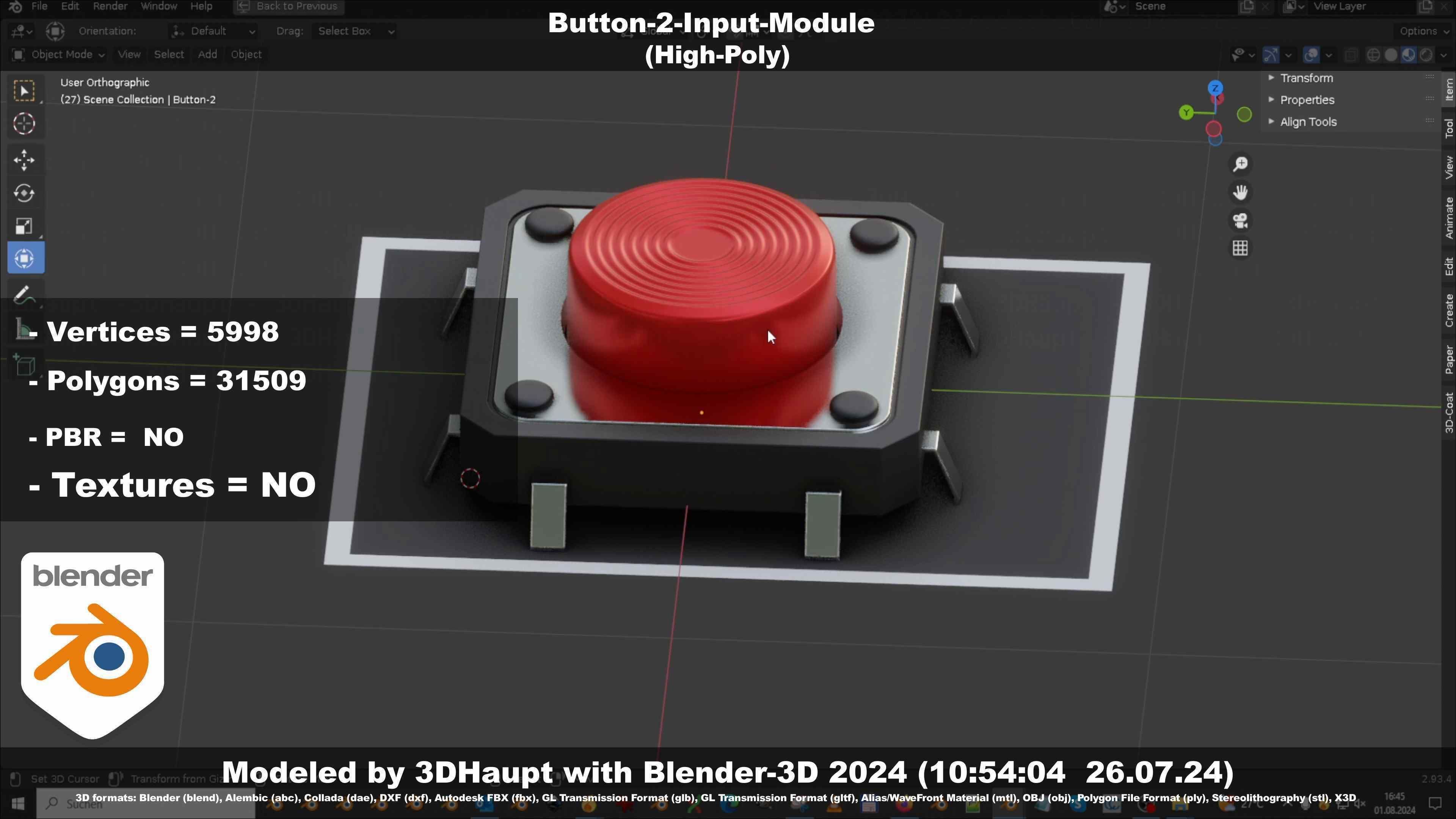Switch to the Tool sidebar tab

coord(1449,128)
